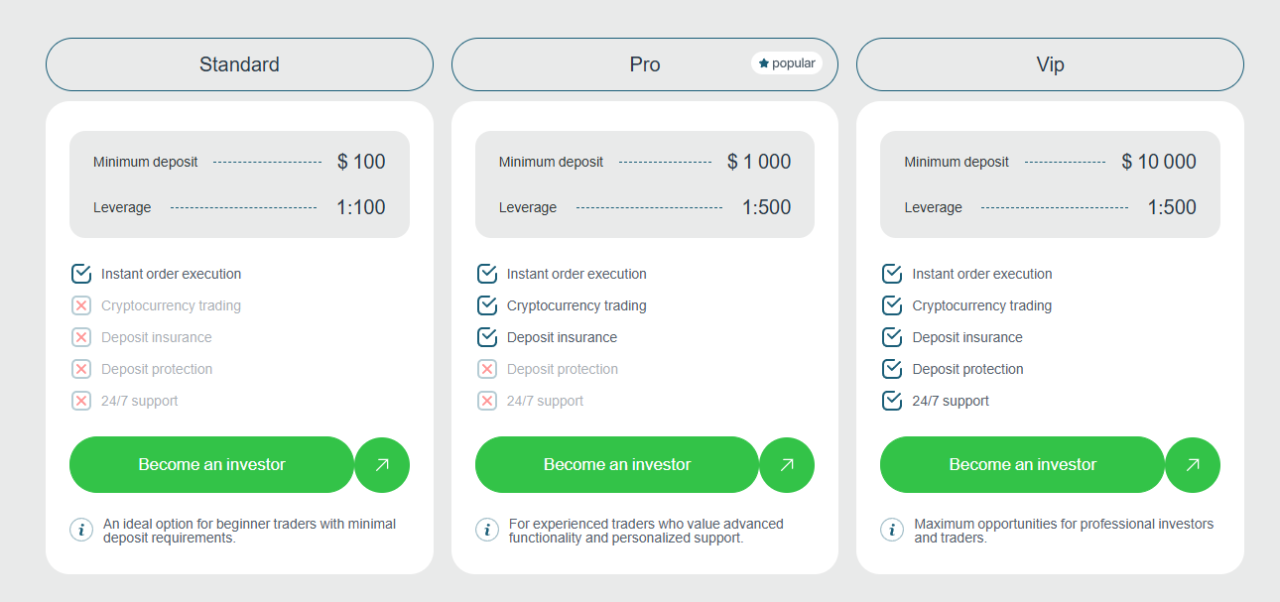Click the info icon under Pro plan
Screen dimensions: 1280x602
pyautogui.click(x=487, y=530)
